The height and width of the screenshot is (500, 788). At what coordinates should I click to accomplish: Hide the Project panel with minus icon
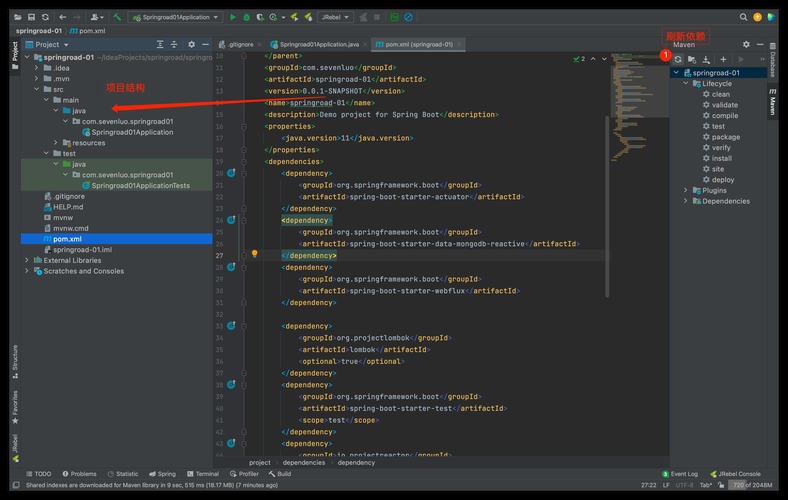(205, 45)
